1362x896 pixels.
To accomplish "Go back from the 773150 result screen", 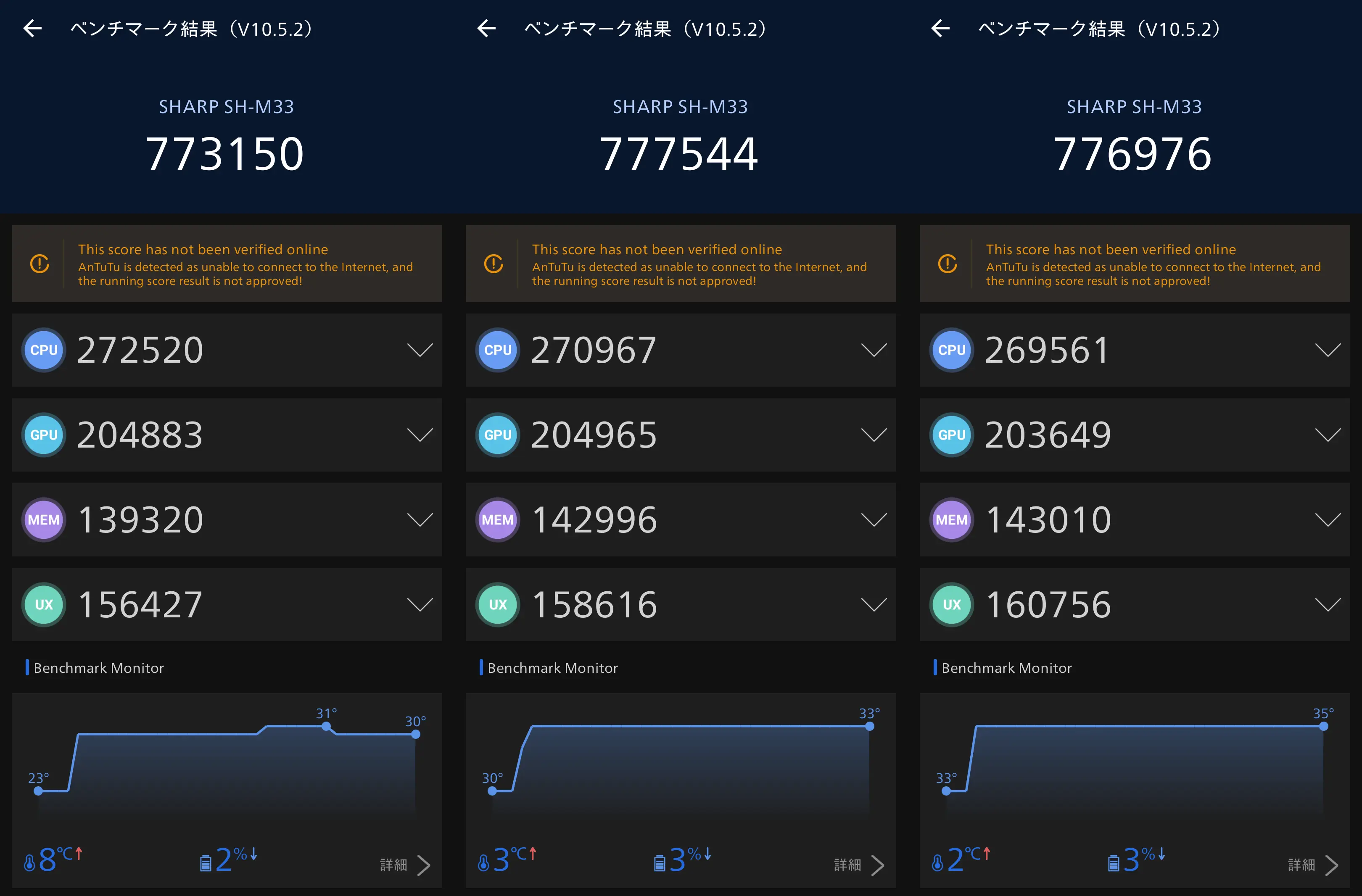I will (33, 28).
